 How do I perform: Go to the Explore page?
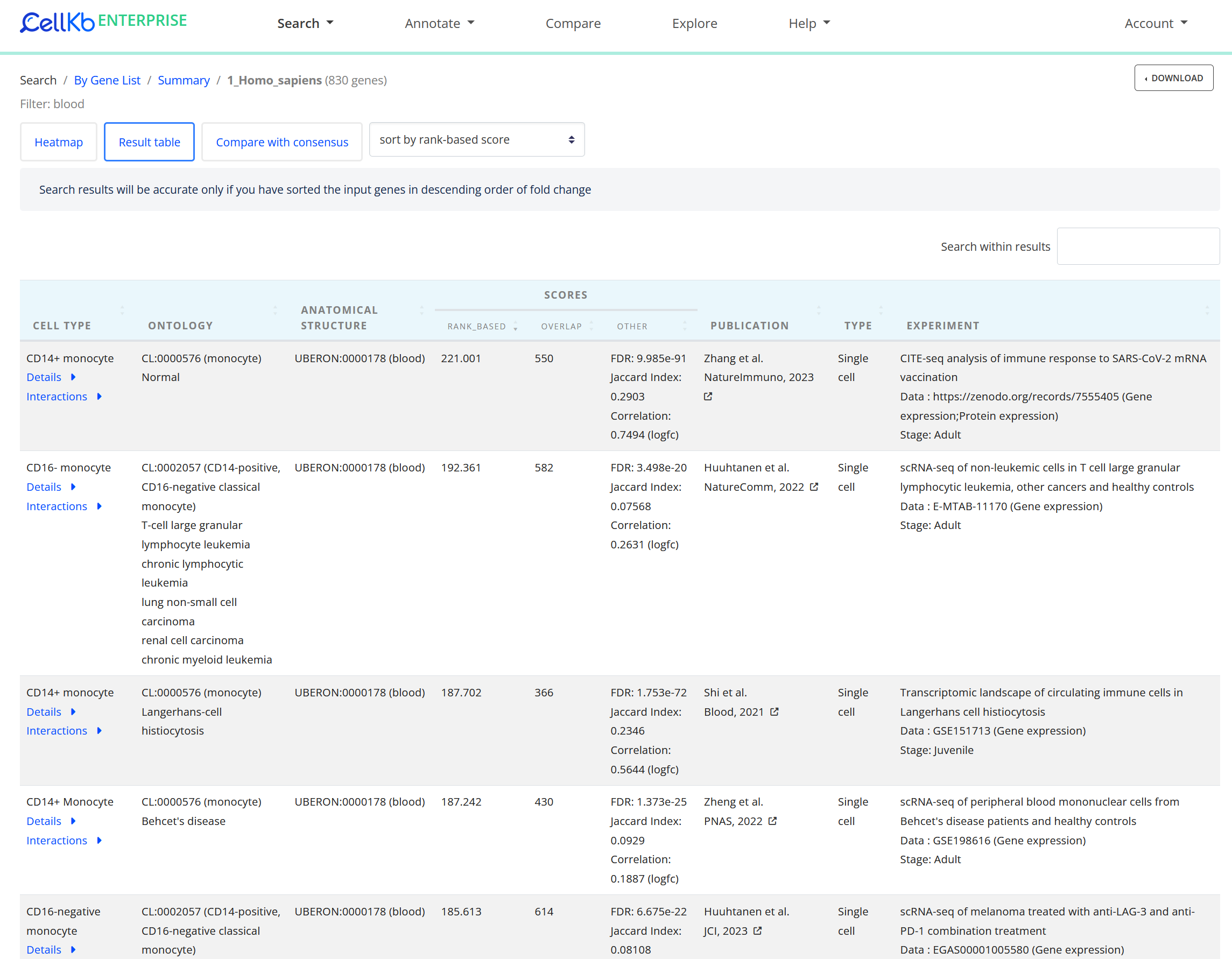tap(694, 23)
